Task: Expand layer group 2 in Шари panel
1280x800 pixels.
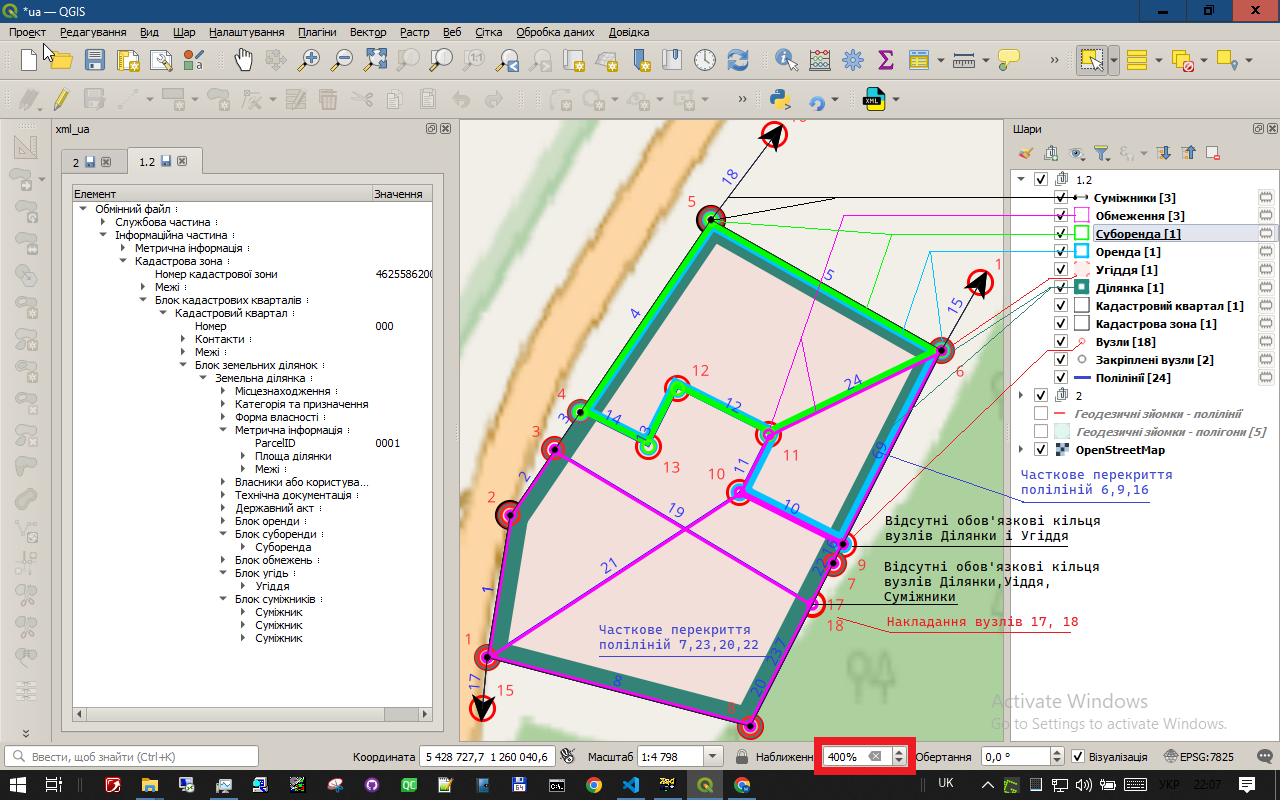Action: pyautogui.click(x=1021, y=395)
